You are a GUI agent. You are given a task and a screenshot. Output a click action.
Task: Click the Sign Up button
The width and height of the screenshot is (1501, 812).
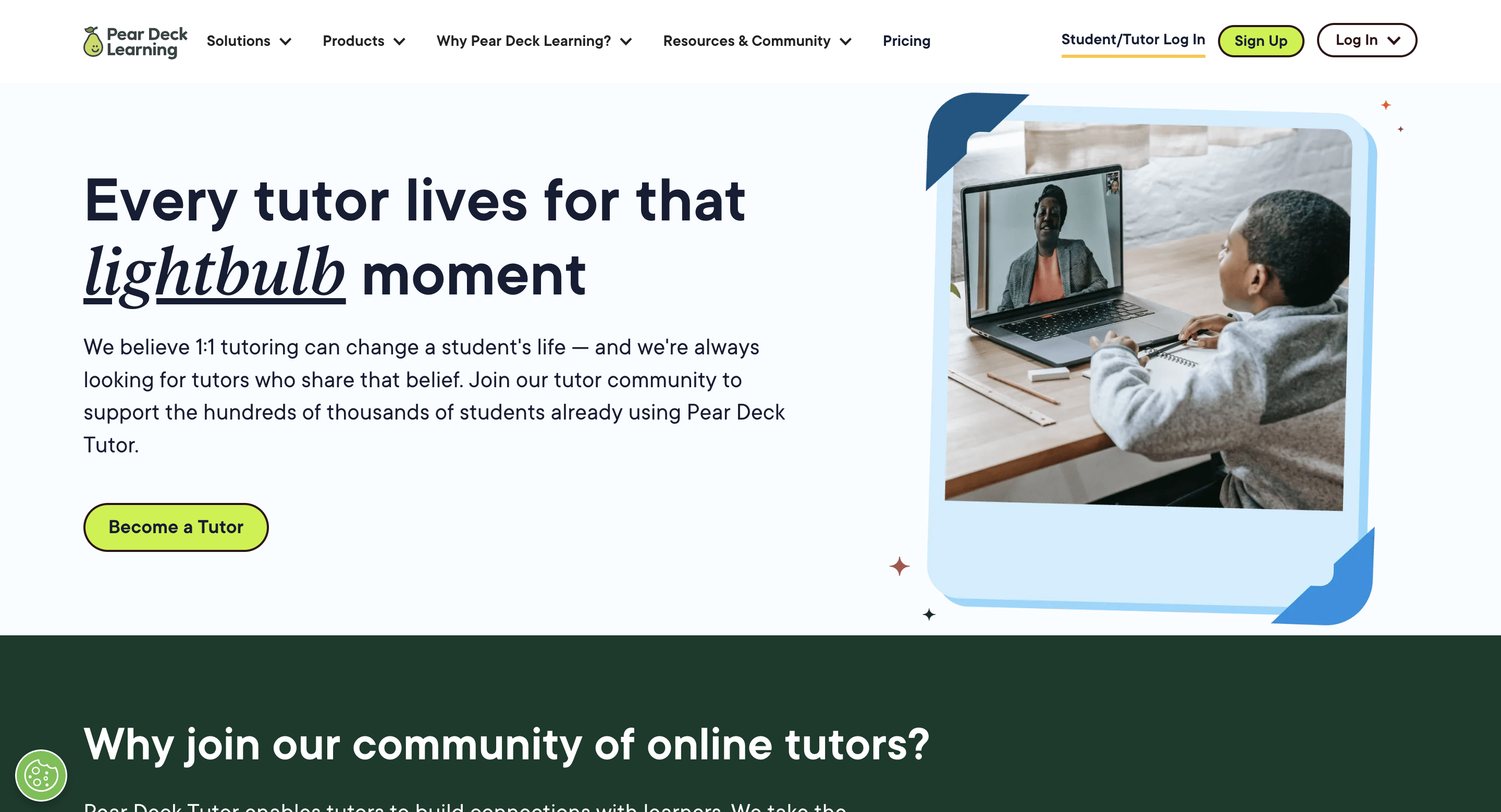(1261, 41)
